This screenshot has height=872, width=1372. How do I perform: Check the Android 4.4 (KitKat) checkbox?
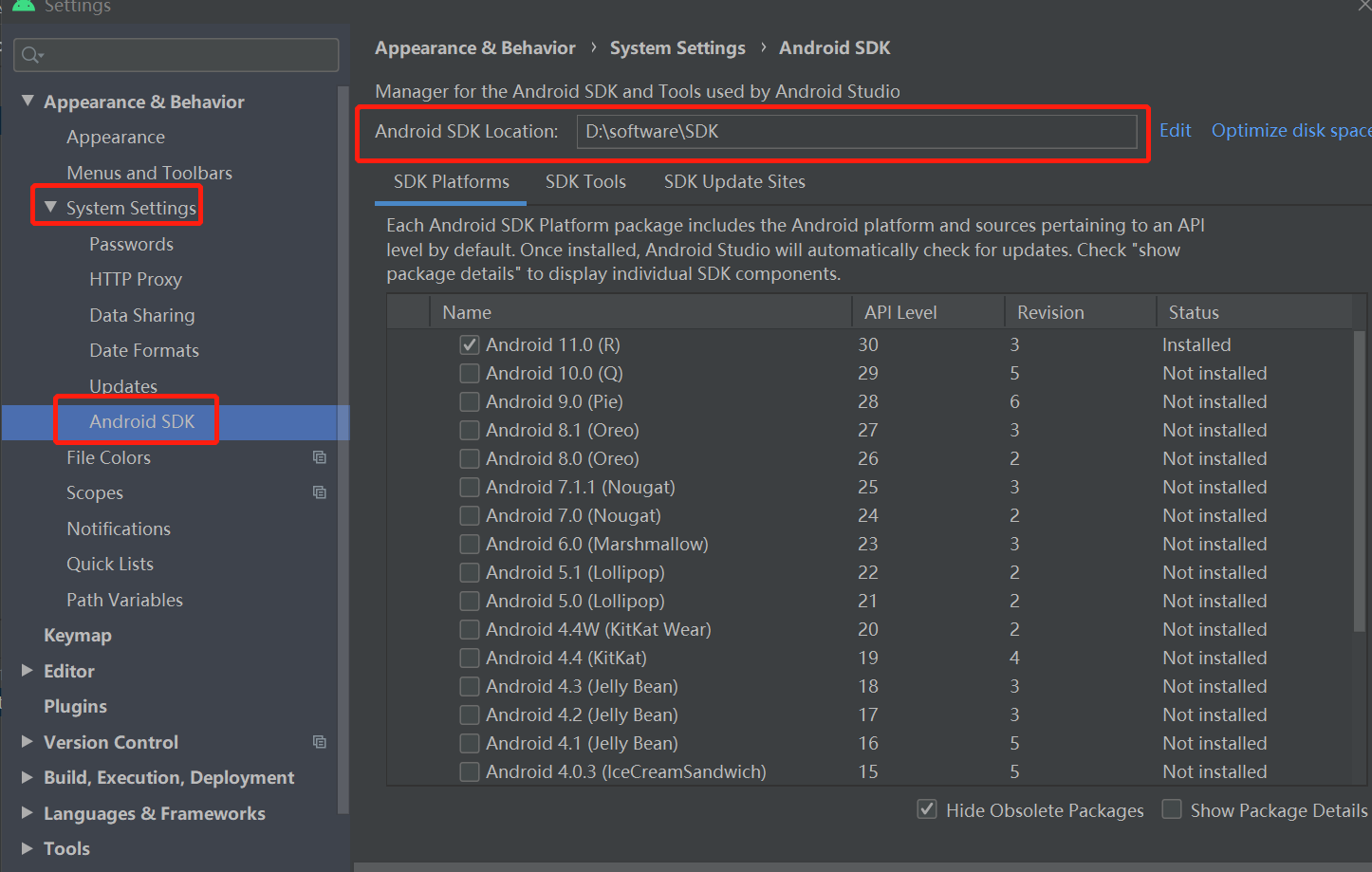[x=470, y=658]
